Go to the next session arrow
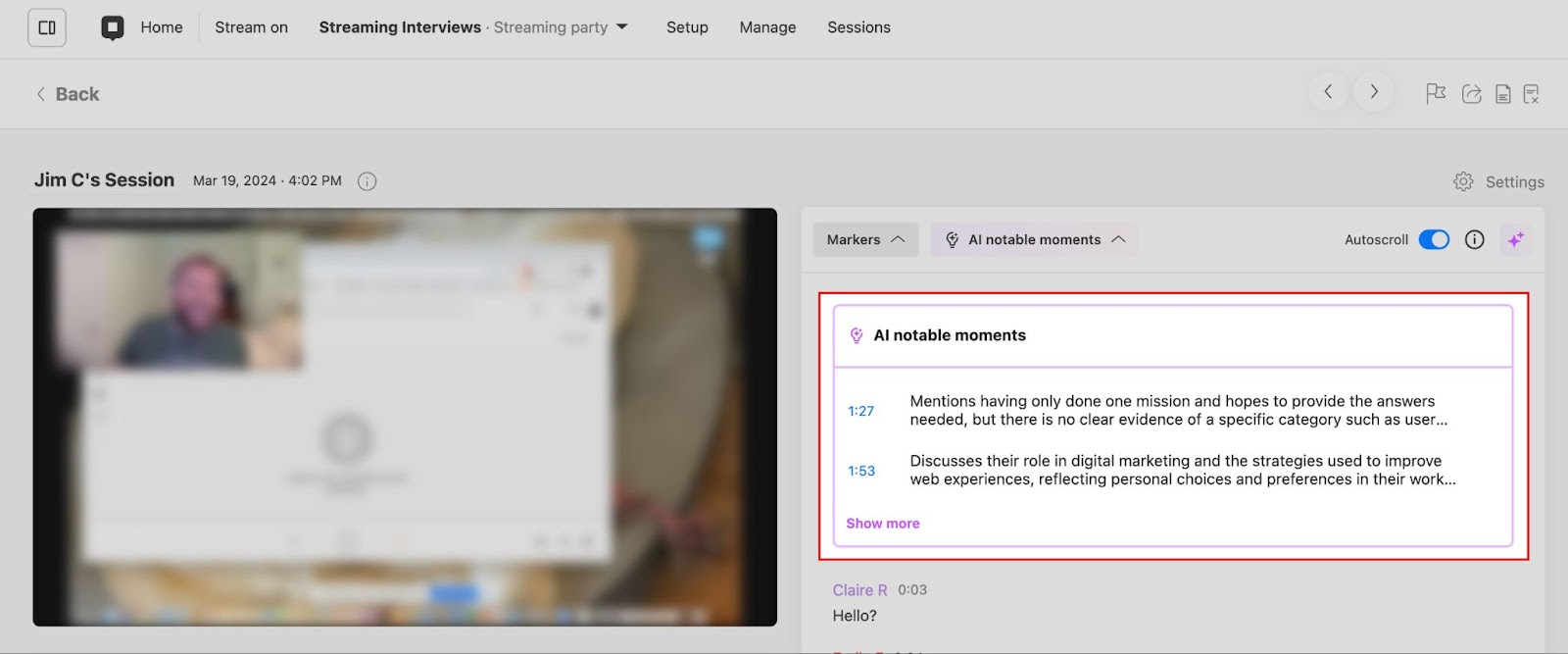 1374,91
